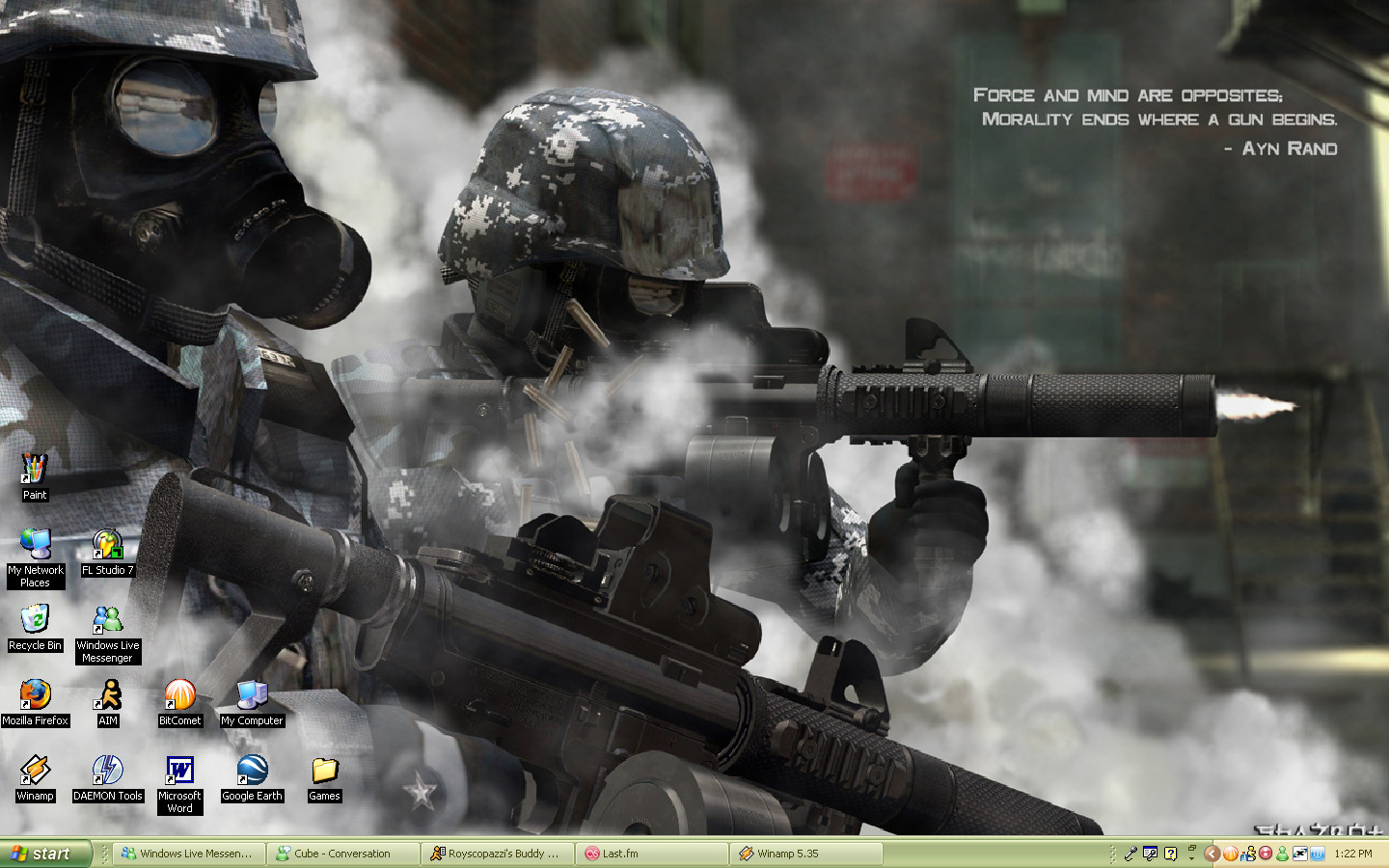Open the Games folder

tap(324, 779)
